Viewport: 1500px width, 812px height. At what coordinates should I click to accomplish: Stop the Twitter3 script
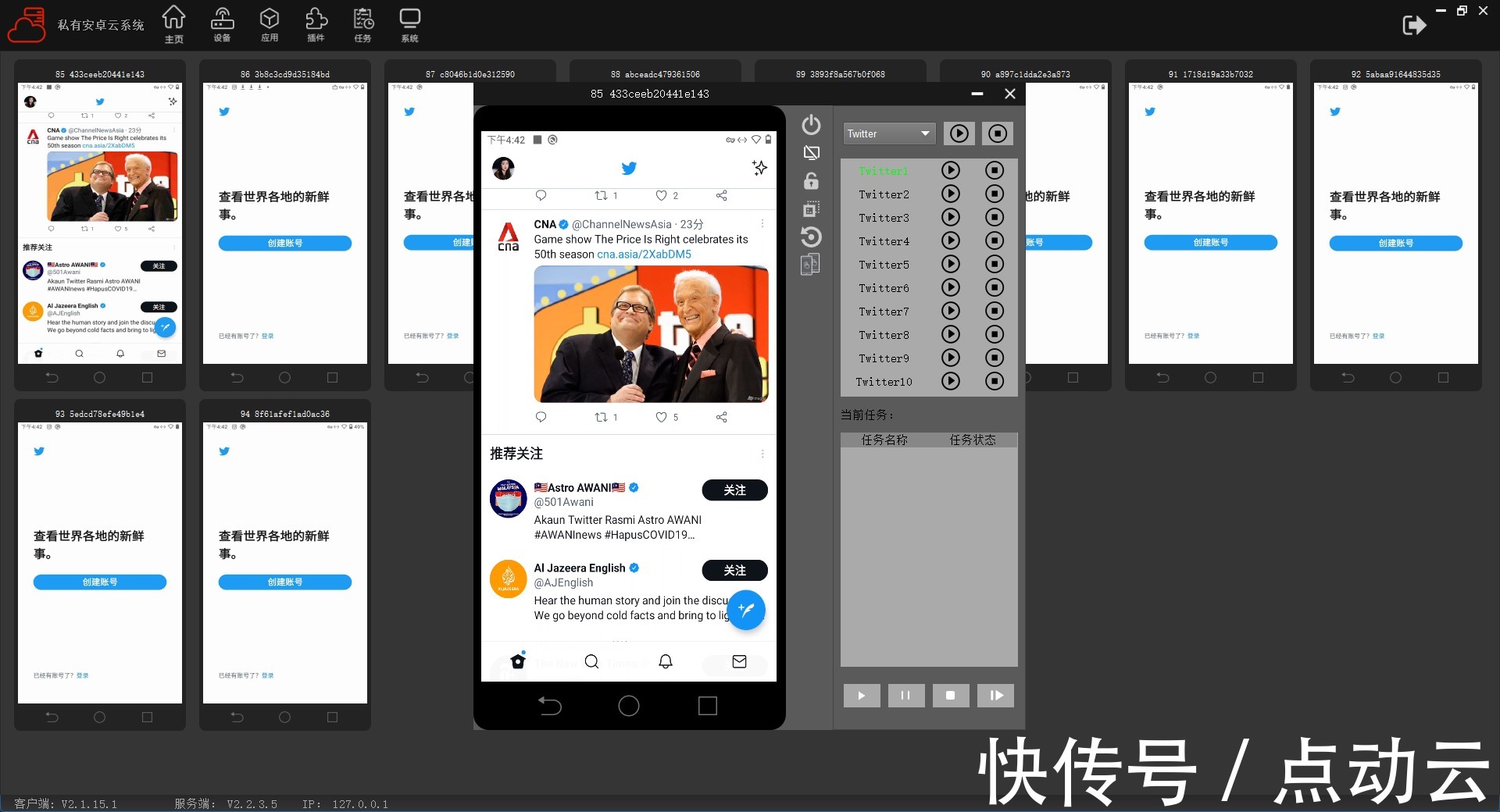click(994, 217)
